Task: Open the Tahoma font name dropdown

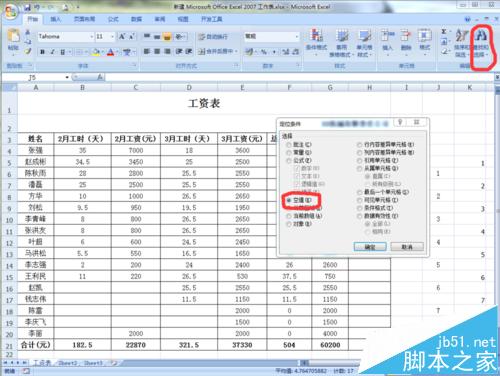Action: [x=92, y=36]
